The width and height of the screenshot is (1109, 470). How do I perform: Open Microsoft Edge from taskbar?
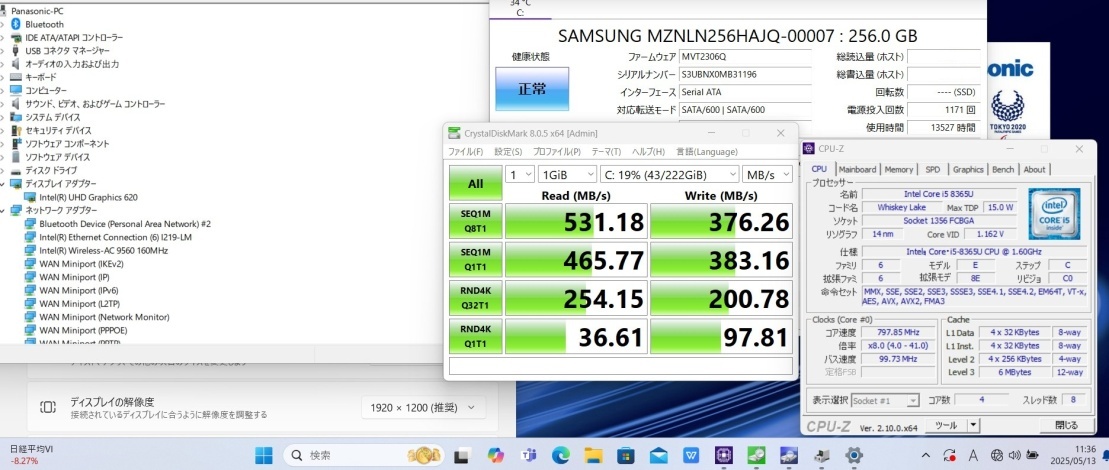[x=561, y=455]
